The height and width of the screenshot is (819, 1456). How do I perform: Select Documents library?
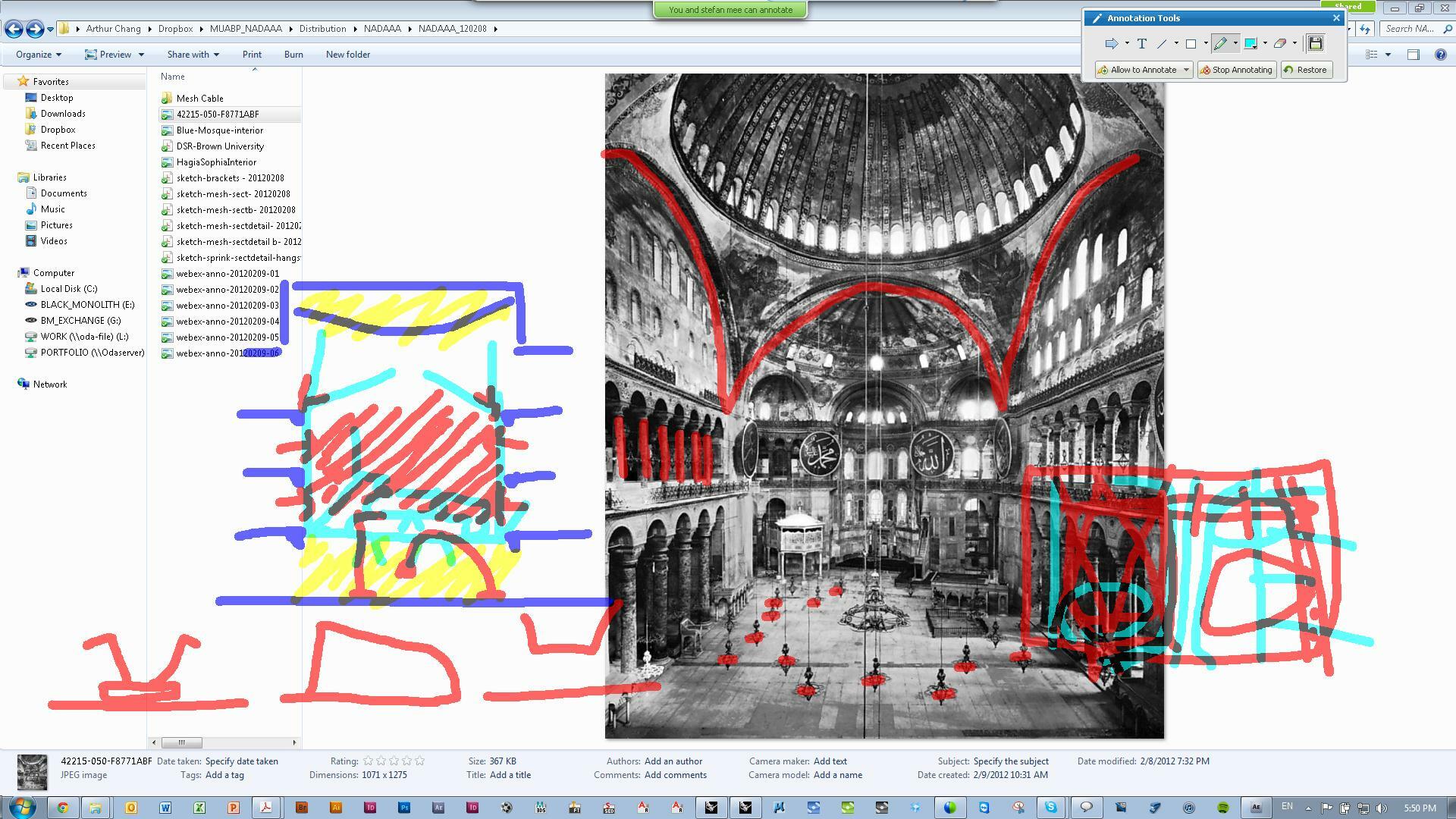click(x=64, y=193)
